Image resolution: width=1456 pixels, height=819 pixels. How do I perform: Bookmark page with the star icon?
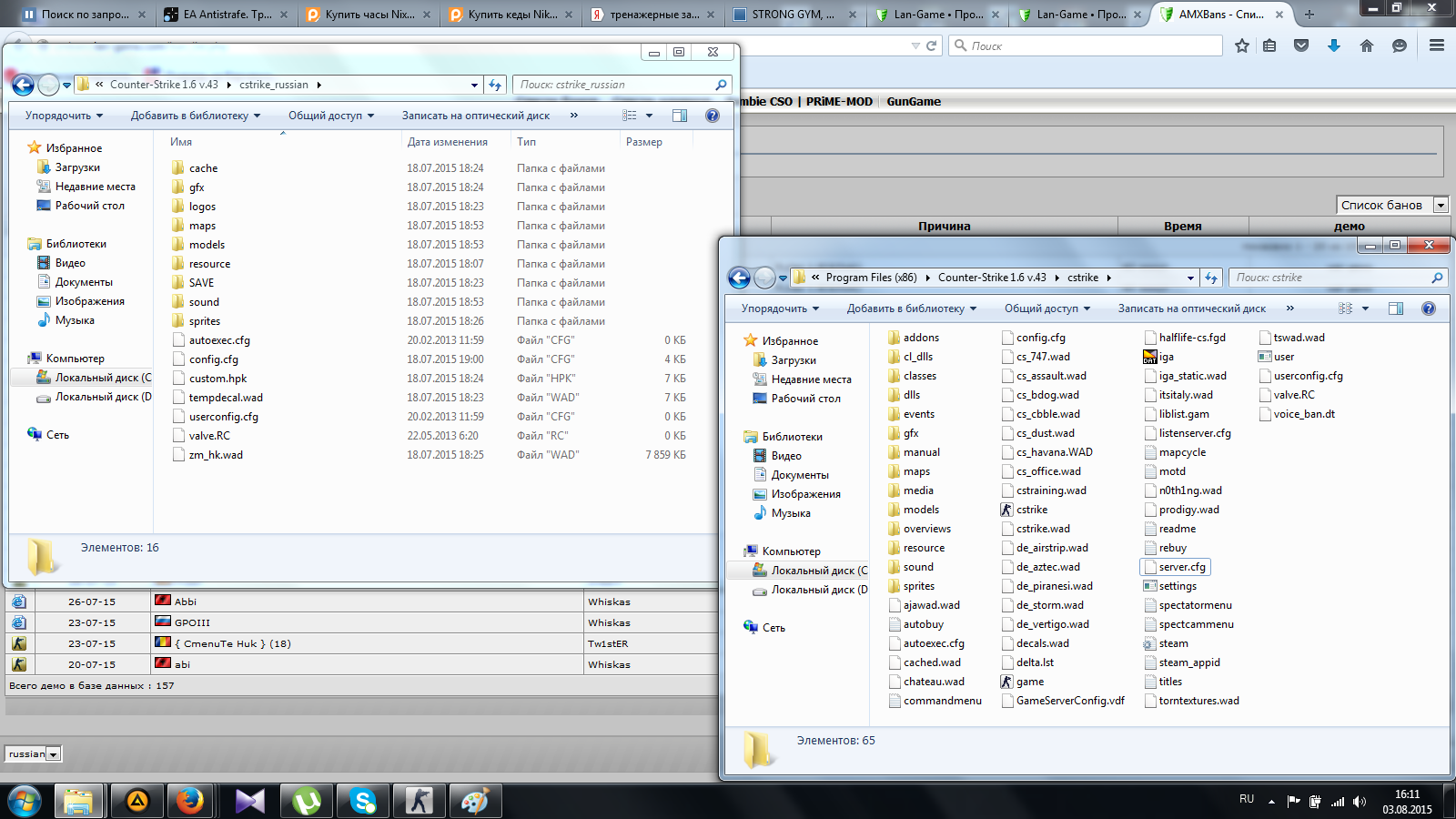tap(1241, 45)
